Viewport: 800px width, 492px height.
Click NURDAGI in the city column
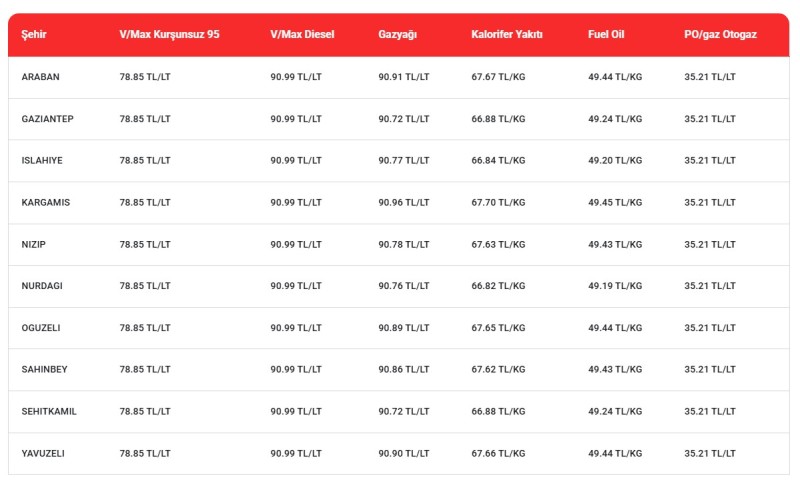coord(42,286)
